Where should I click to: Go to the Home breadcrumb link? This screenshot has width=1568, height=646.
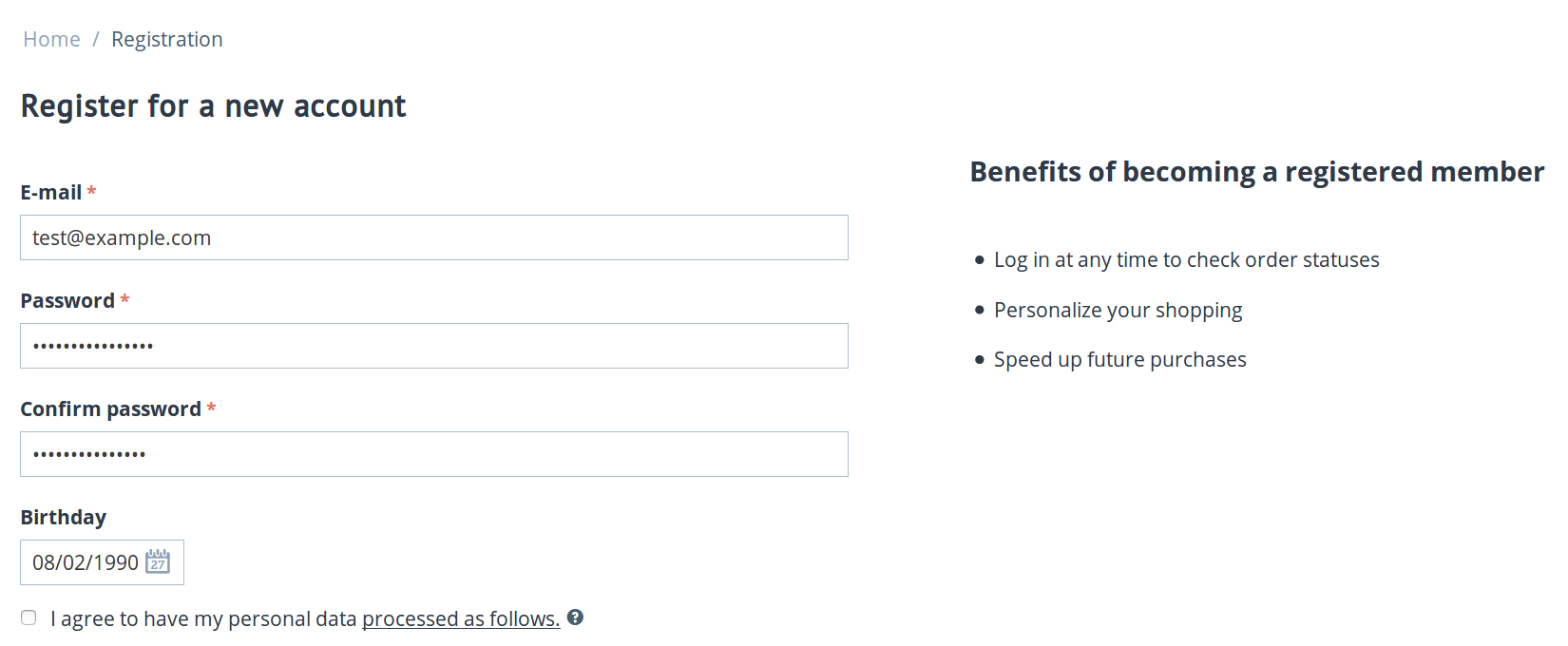click(x=51, y=39)
